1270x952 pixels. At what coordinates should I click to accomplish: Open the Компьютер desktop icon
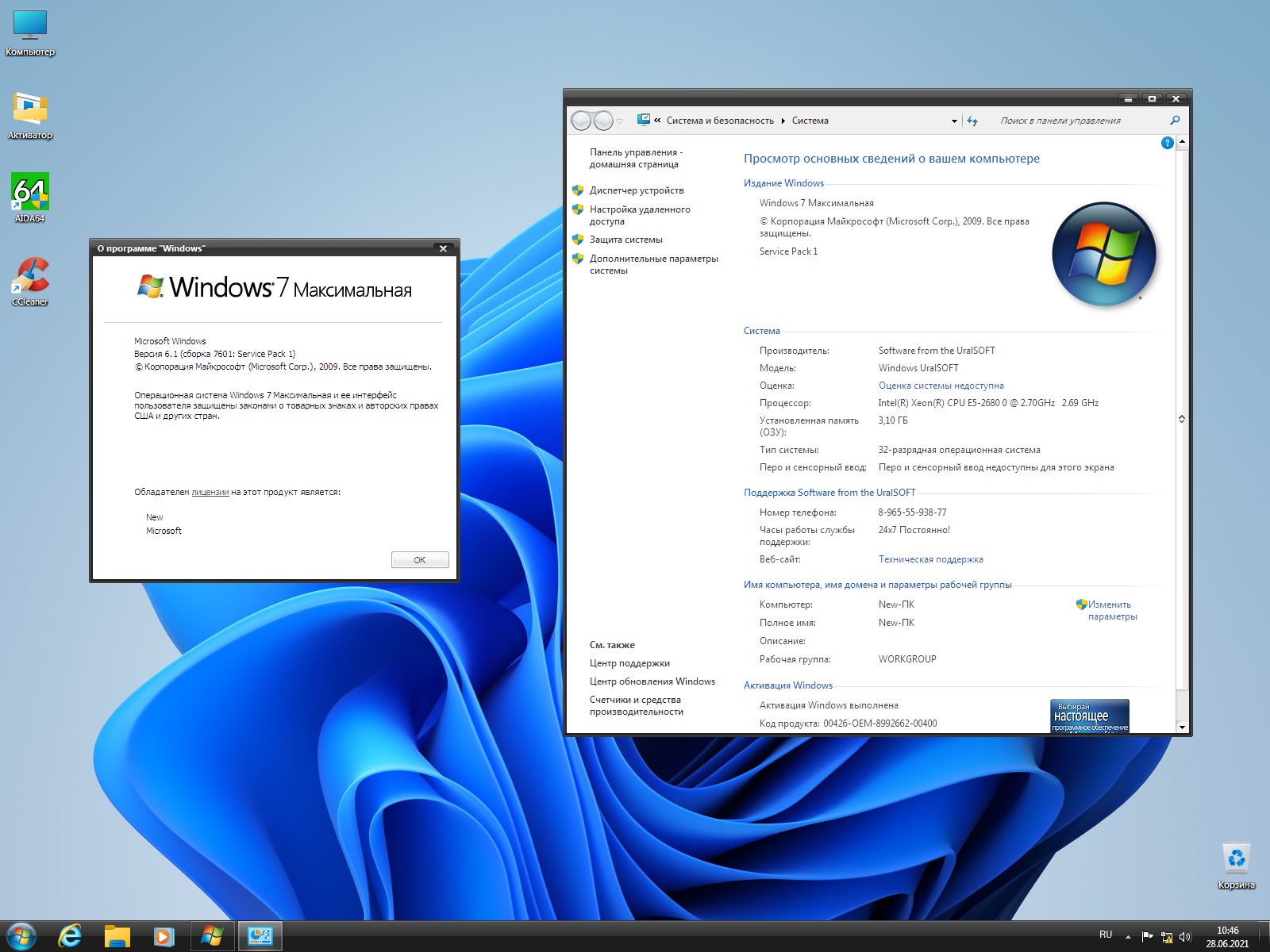coord(30,33)
